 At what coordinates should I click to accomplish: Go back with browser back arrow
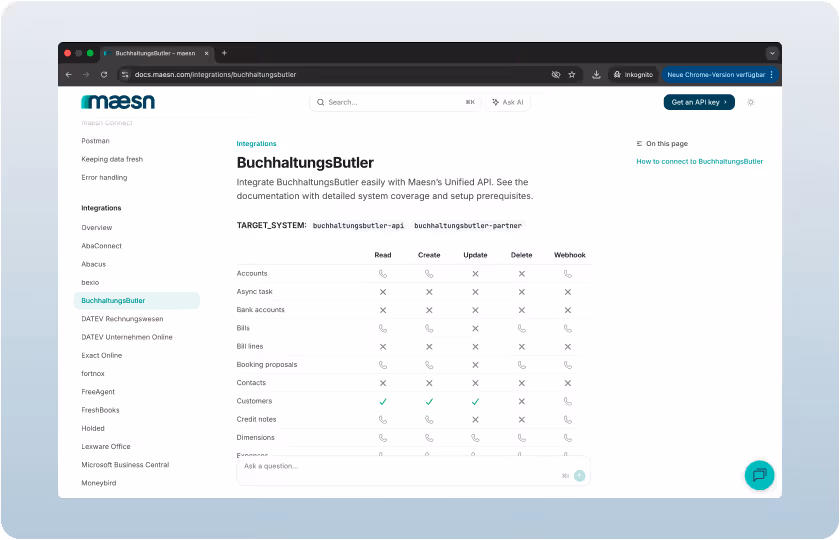pyautogui.click(x=69, y=74)
